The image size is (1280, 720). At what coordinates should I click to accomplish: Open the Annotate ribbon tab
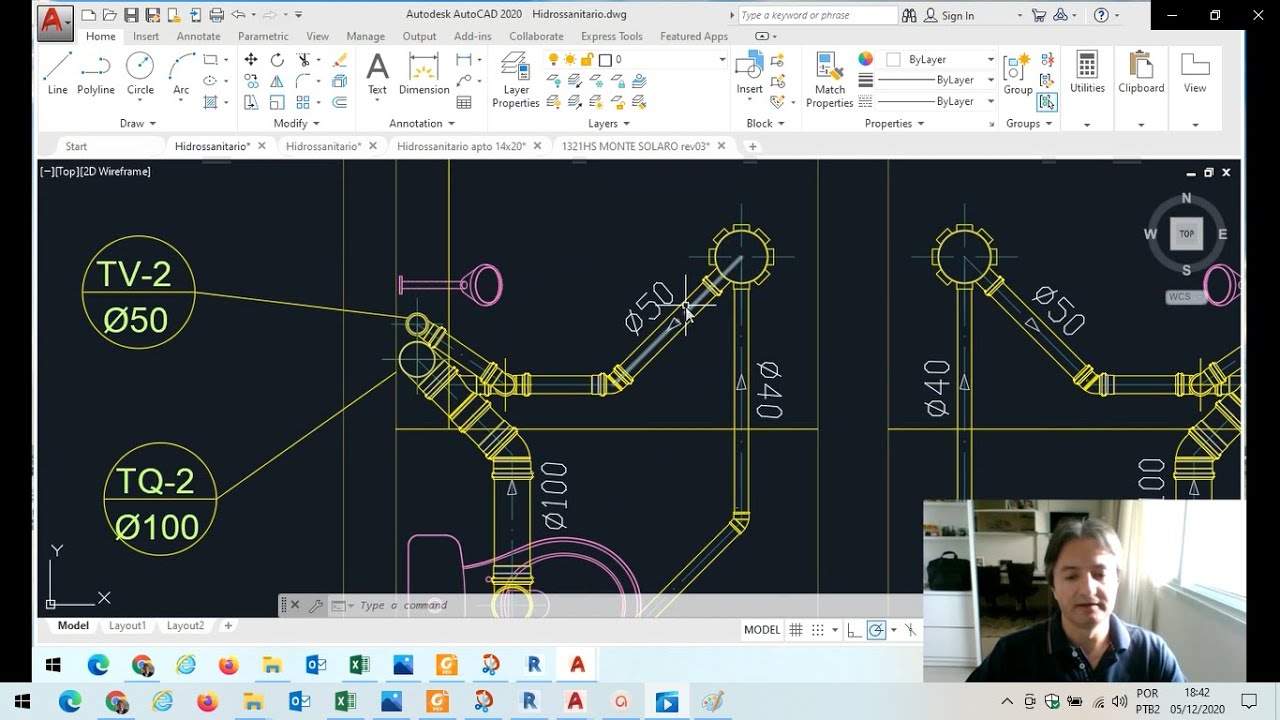pyautogui.click(x=198, y=36)
